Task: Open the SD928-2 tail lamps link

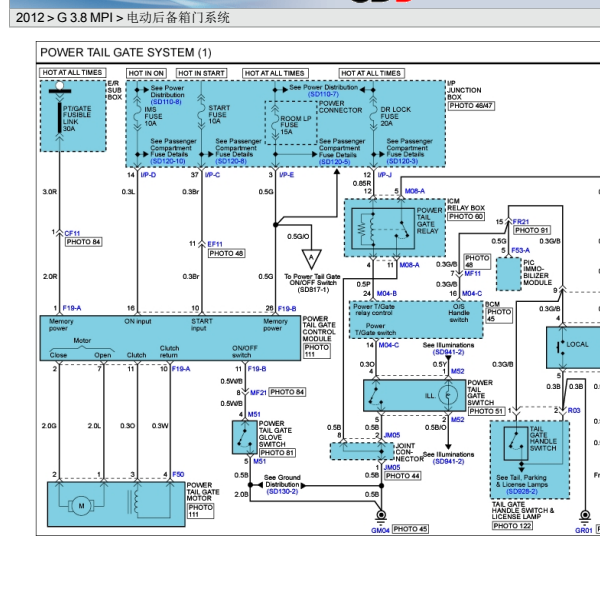Action: coord(522,492)
